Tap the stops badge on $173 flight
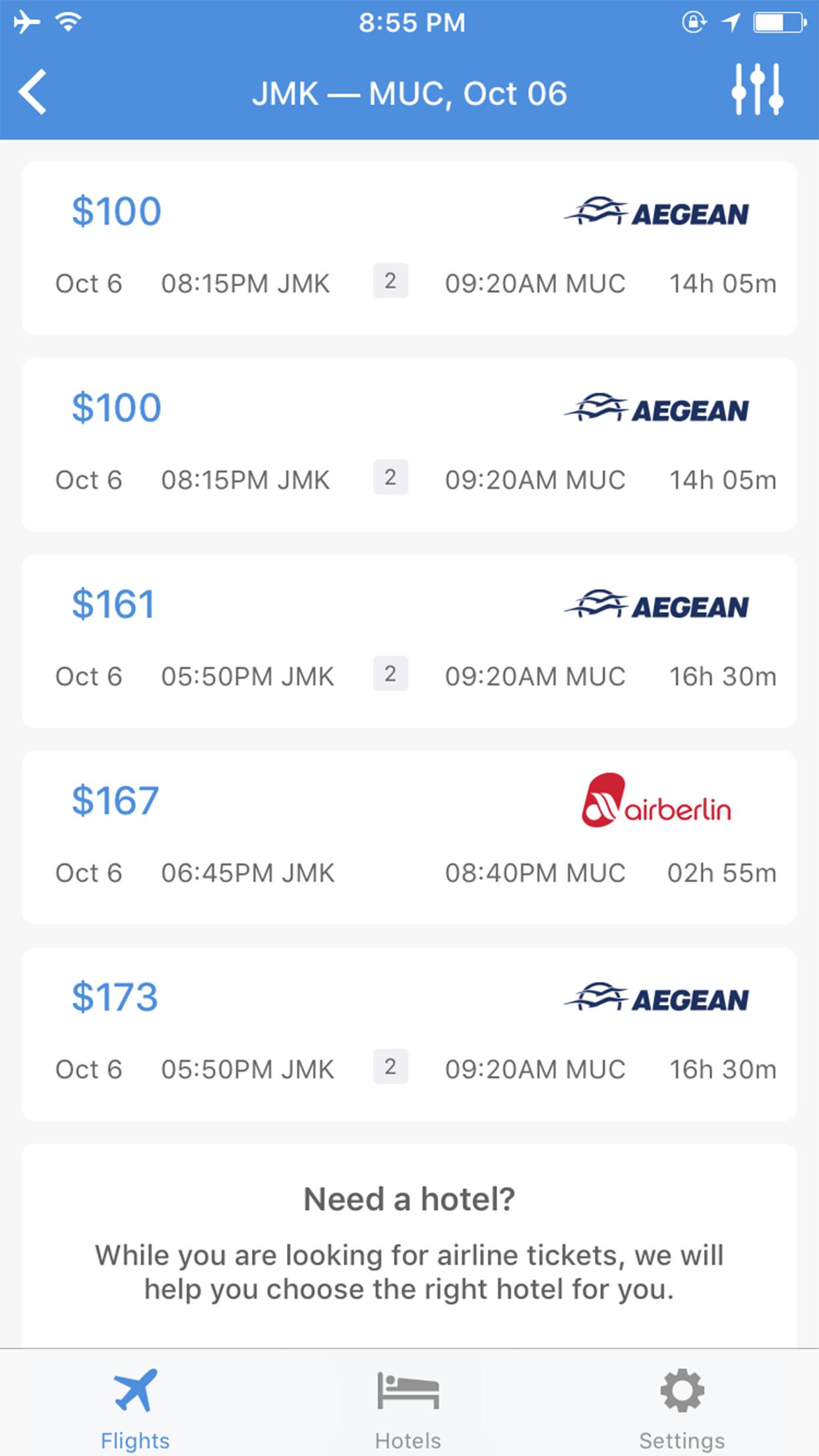This screenshot has width=819, height=1456. 390,1067
